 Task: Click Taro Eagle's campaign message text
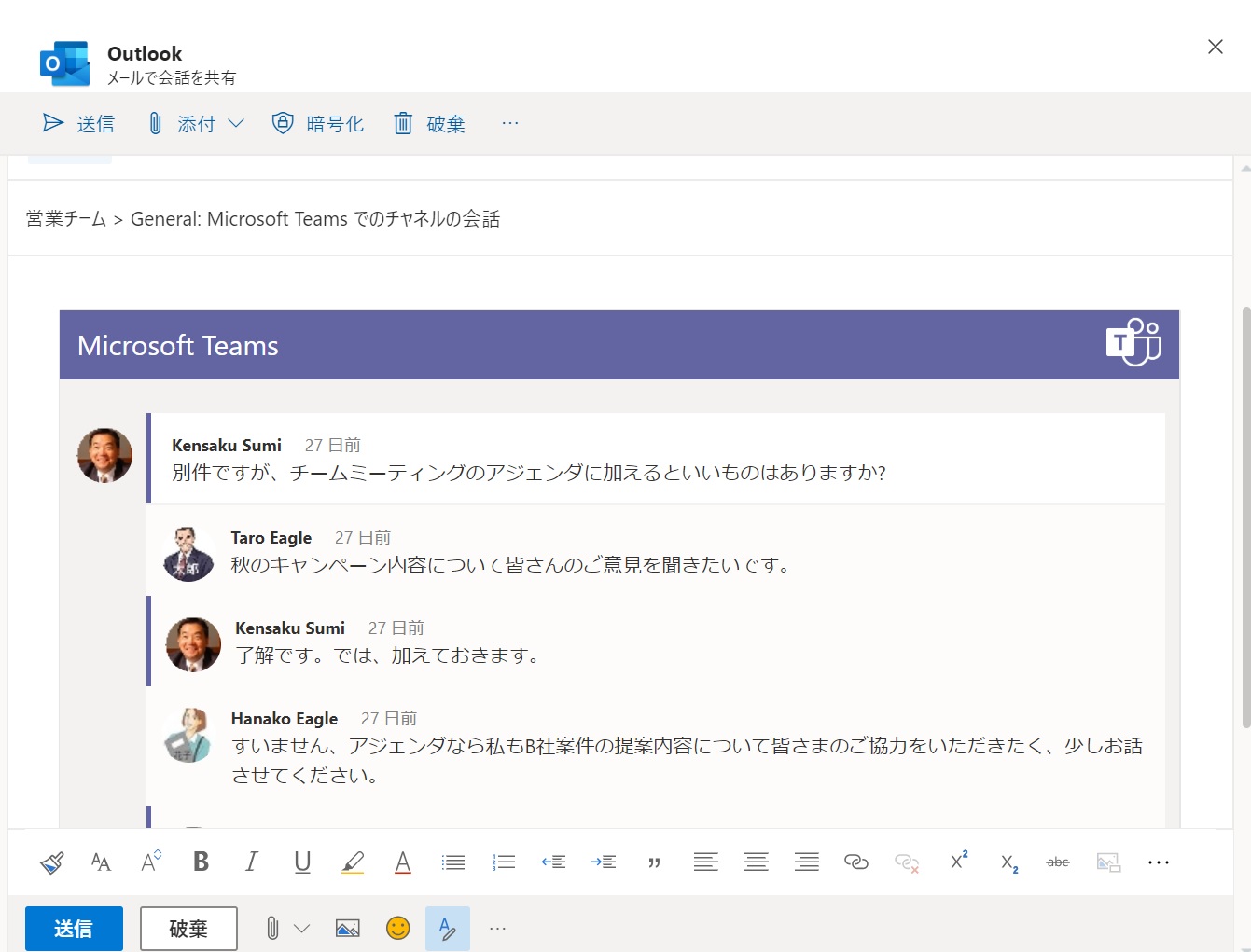click(x=512, y=565)
